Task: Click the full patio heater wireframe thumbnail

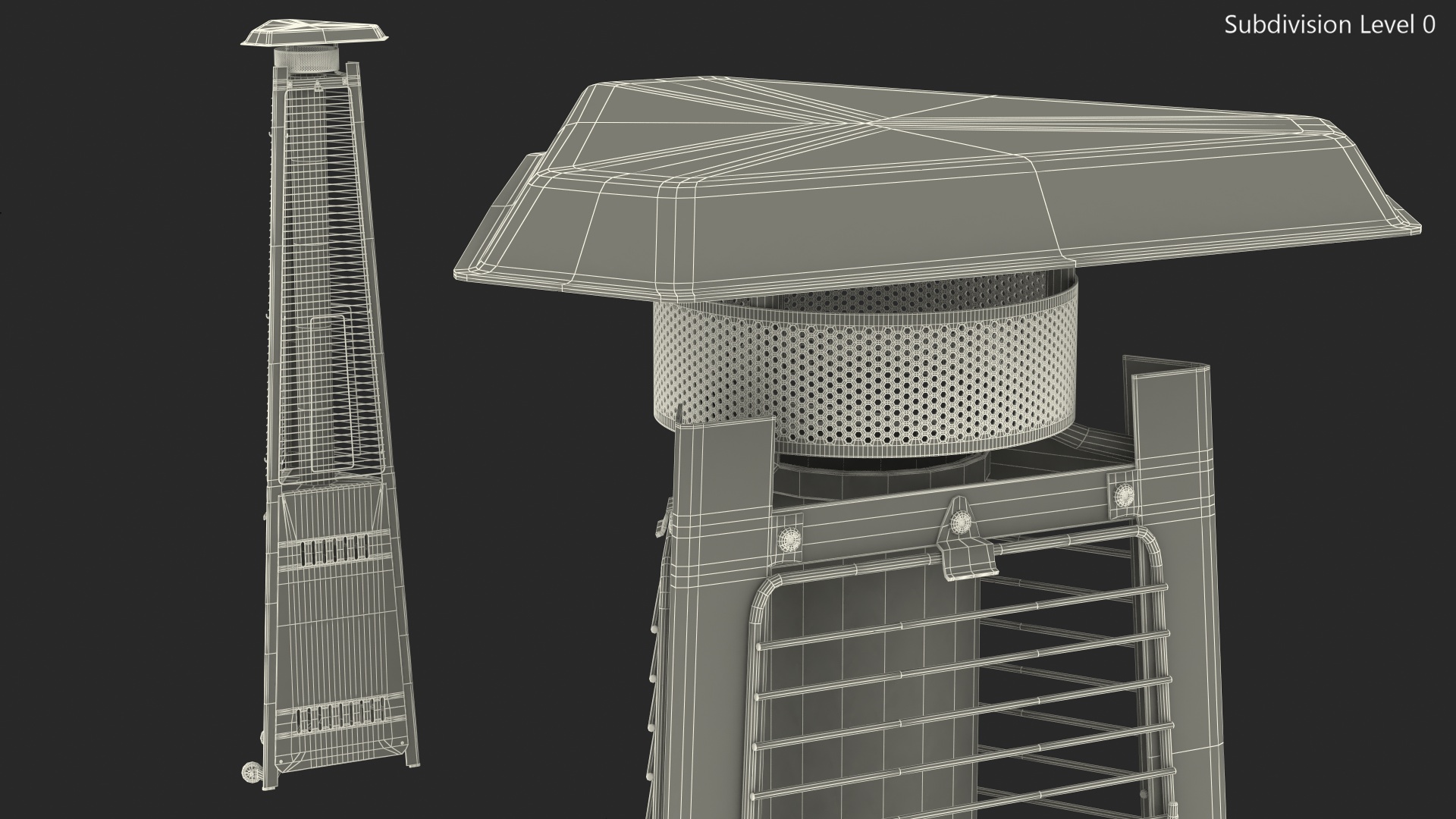Action: point(329,406)
